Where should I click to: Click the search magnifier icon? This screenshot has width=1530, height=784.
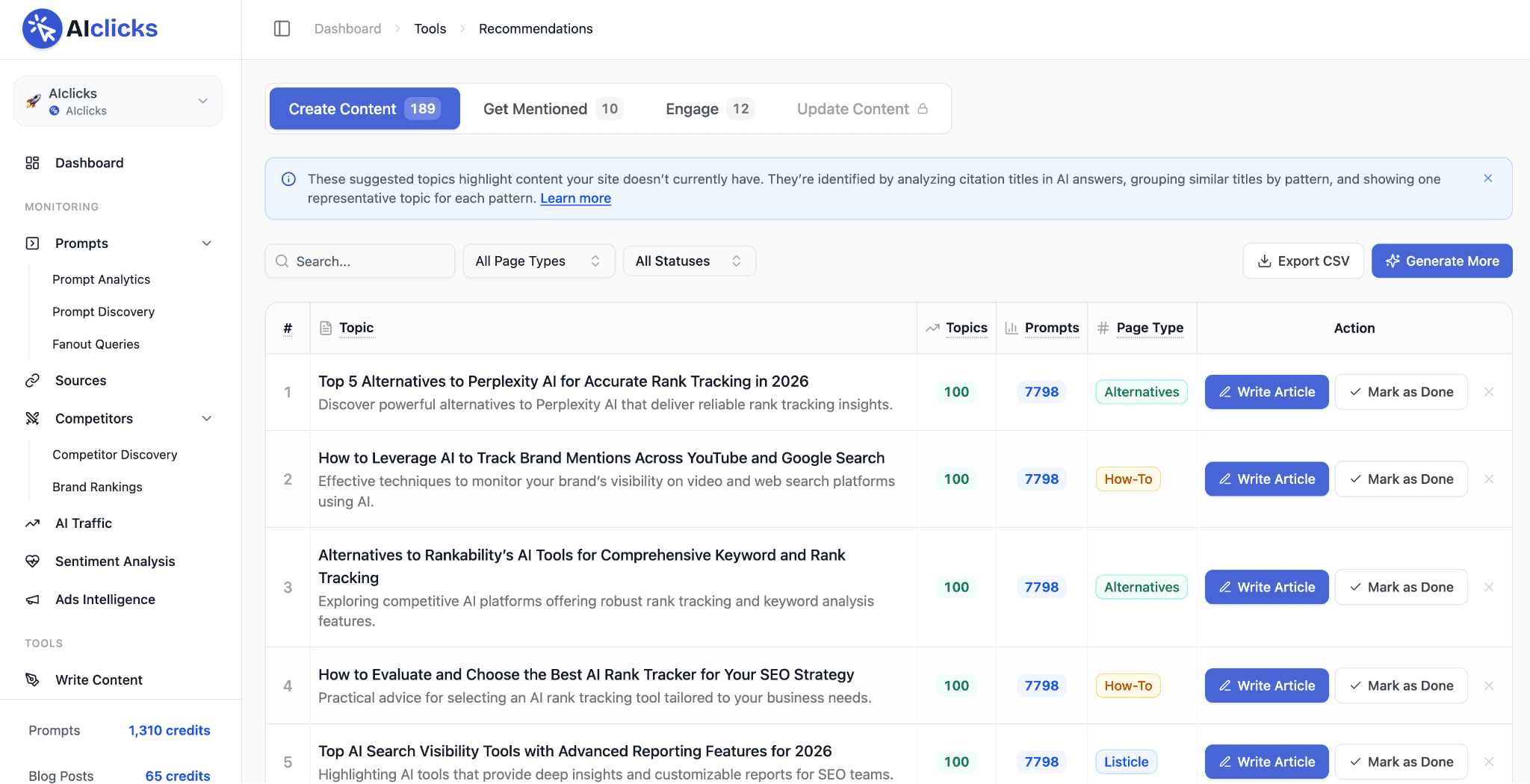[x=282, y=261]
